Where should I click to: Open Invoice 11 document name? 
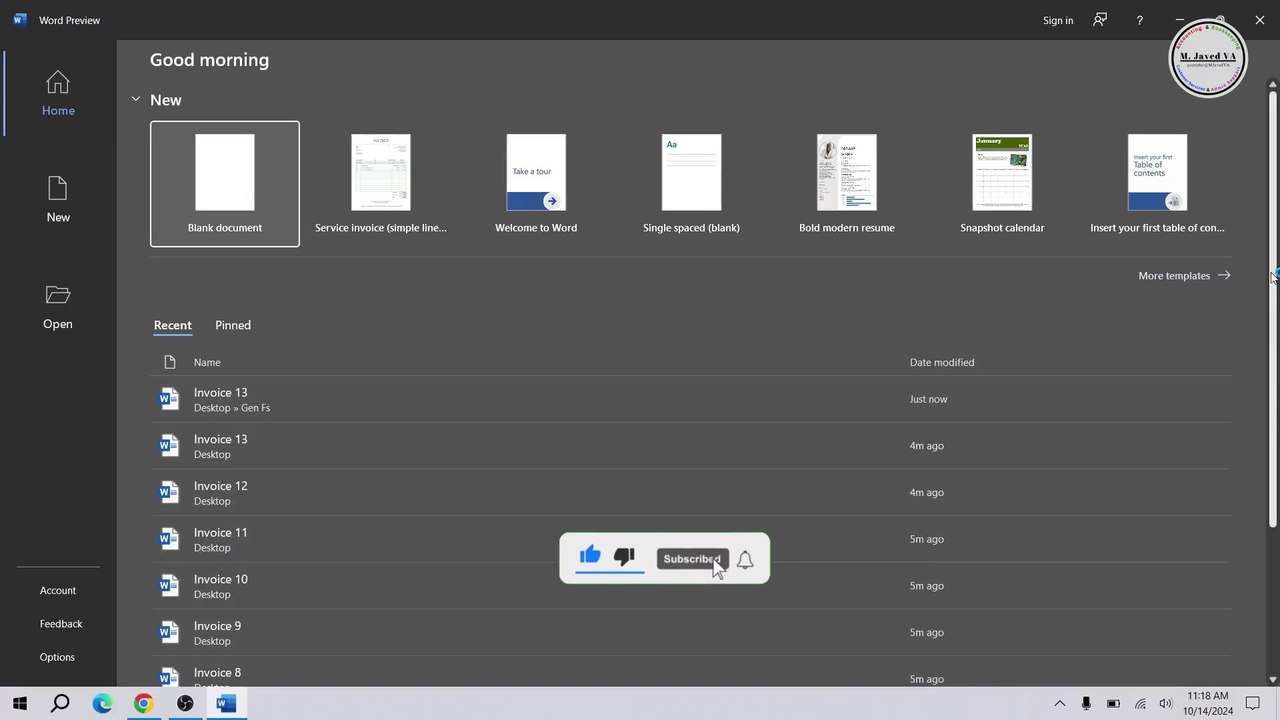coord(221,533)
